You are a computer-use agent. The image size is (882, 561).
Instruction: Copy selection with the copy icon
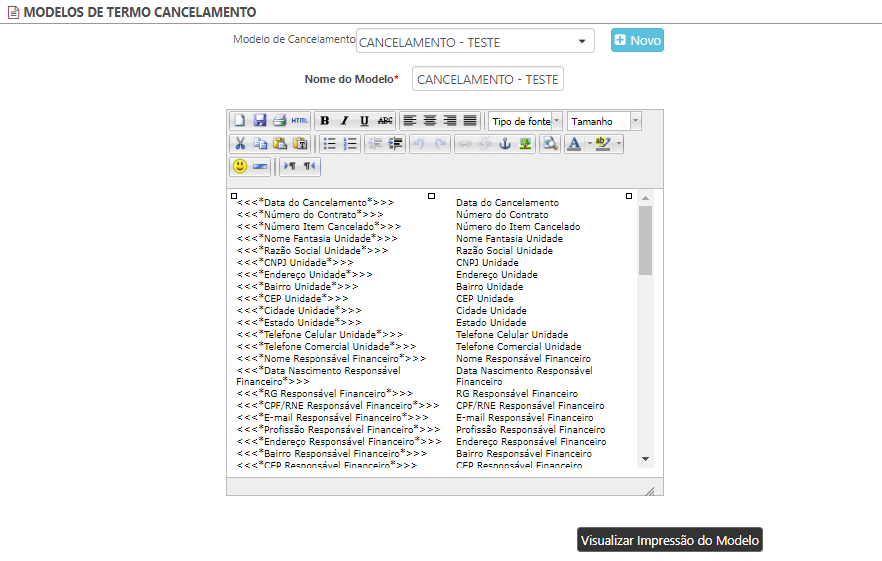tap(260, 143)
